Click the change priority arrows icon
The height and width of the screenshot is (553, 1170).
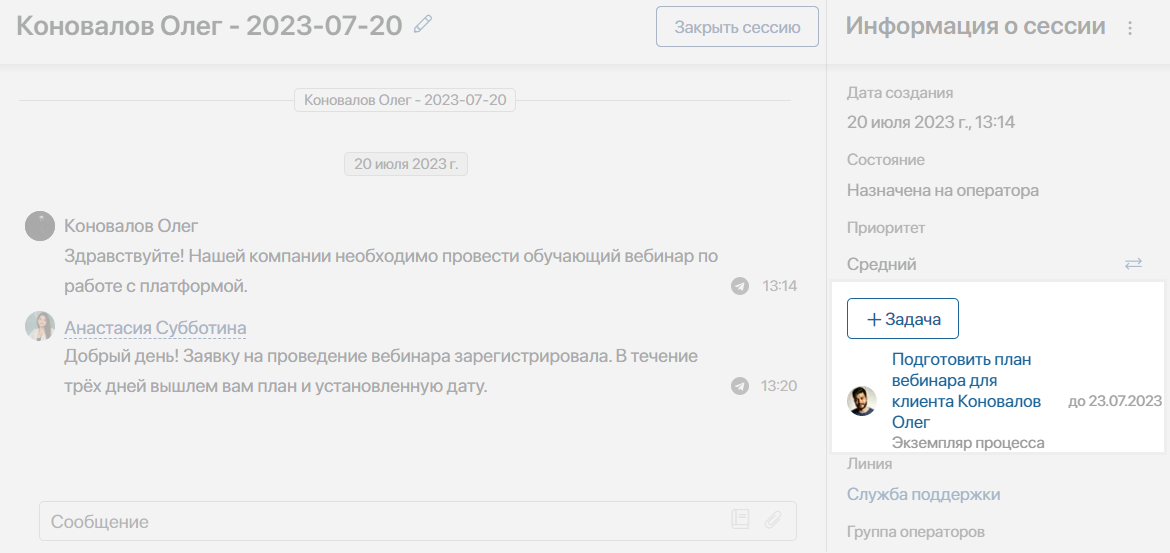[x=1133, y=263]
